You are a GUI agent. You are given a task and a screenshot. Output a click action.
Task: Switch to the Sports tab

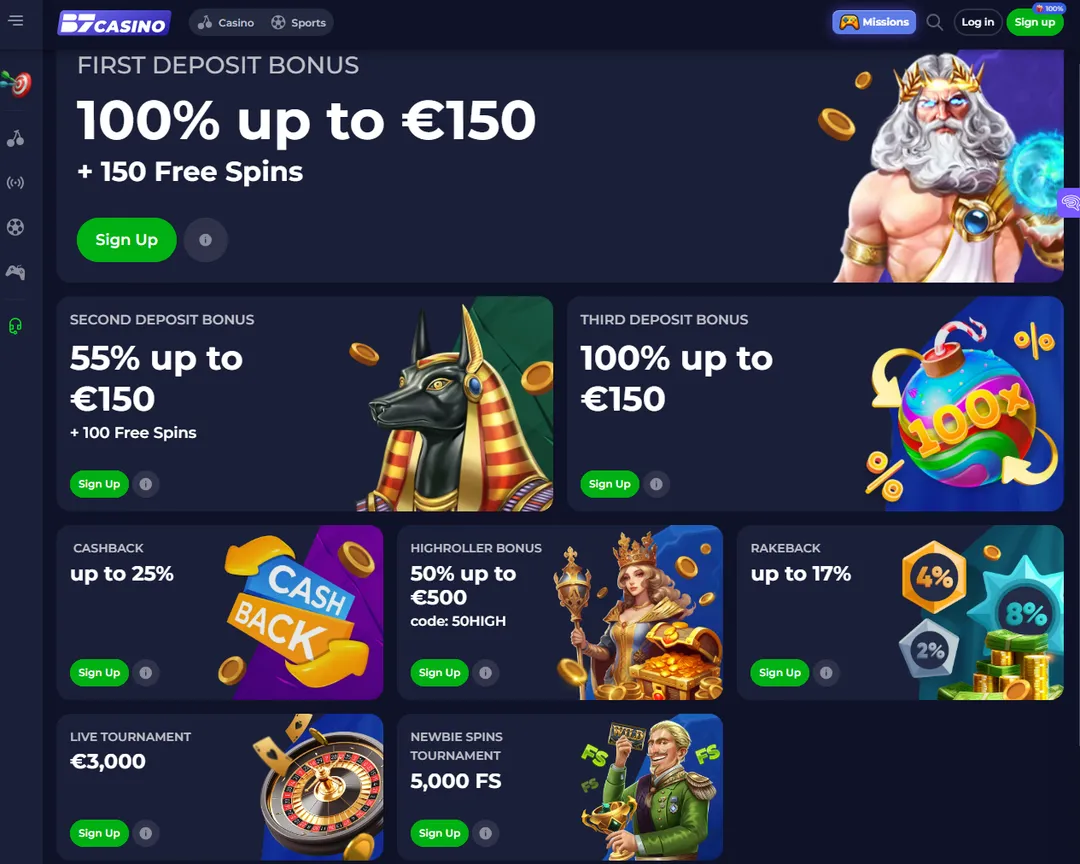[298, 23]
